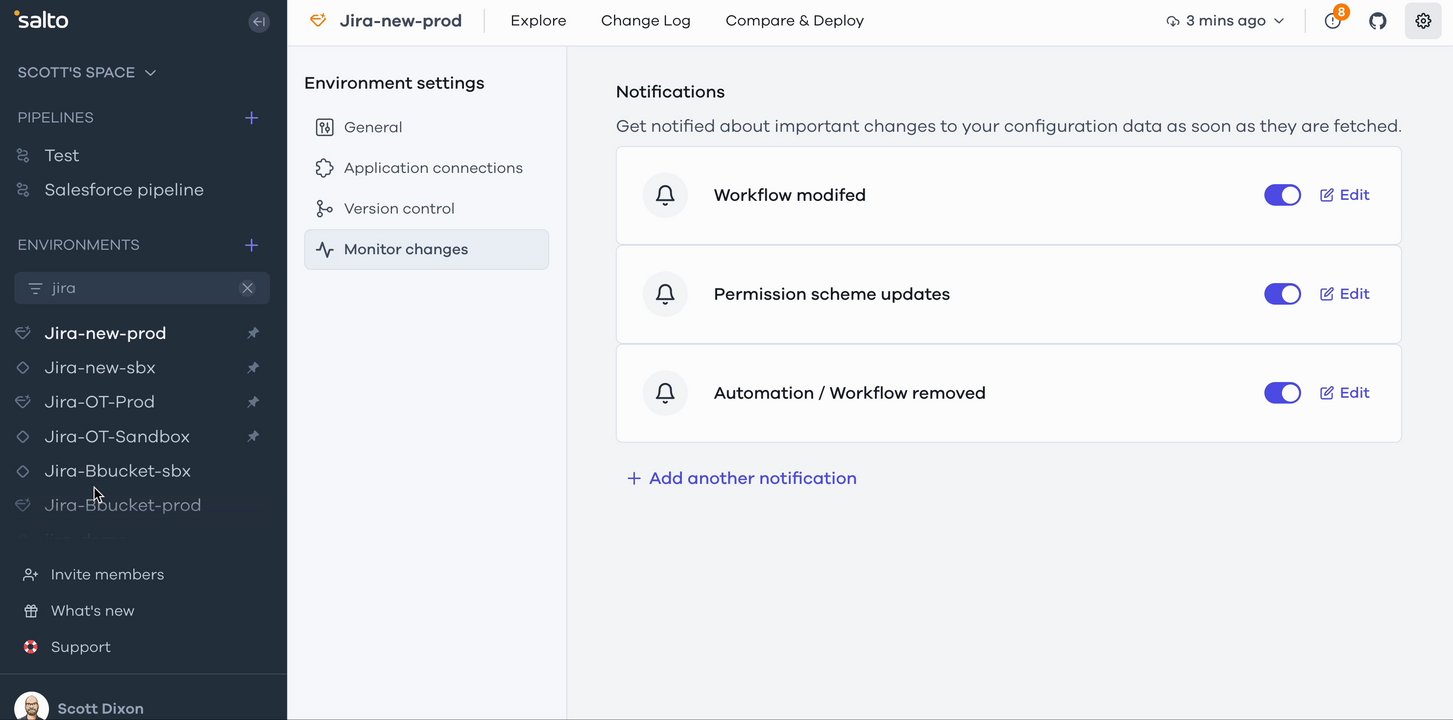Image resolution: width=1453 pixels, height=720 pixels.
Task: Toggle Automation / Workflow removed notification
Action: [x=1282, y=393]
